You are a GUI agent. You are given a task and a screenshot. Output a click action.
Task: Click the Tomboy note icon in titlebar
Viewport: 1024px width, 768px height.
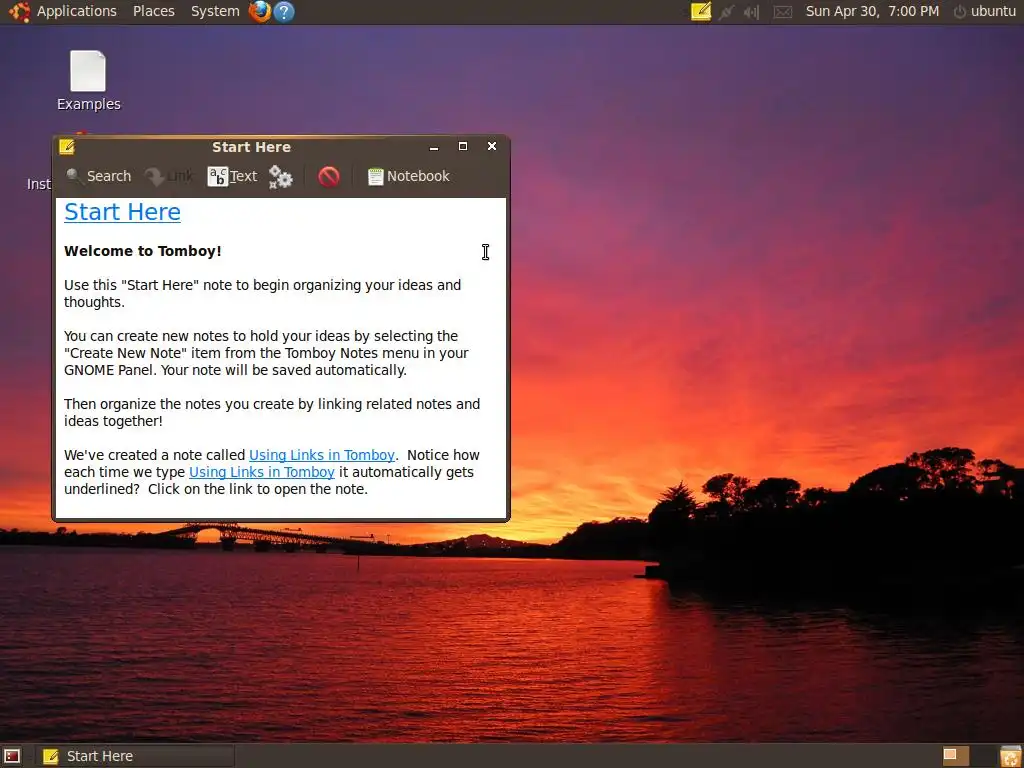click(x=67, y=147)
